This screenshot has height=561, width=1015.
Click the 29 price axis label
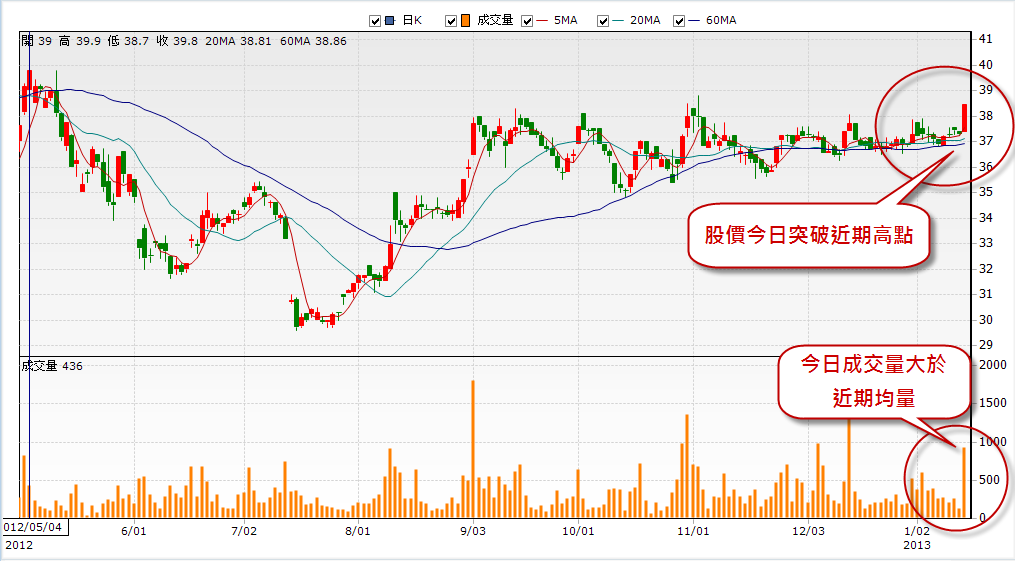[x=985, y=345]
